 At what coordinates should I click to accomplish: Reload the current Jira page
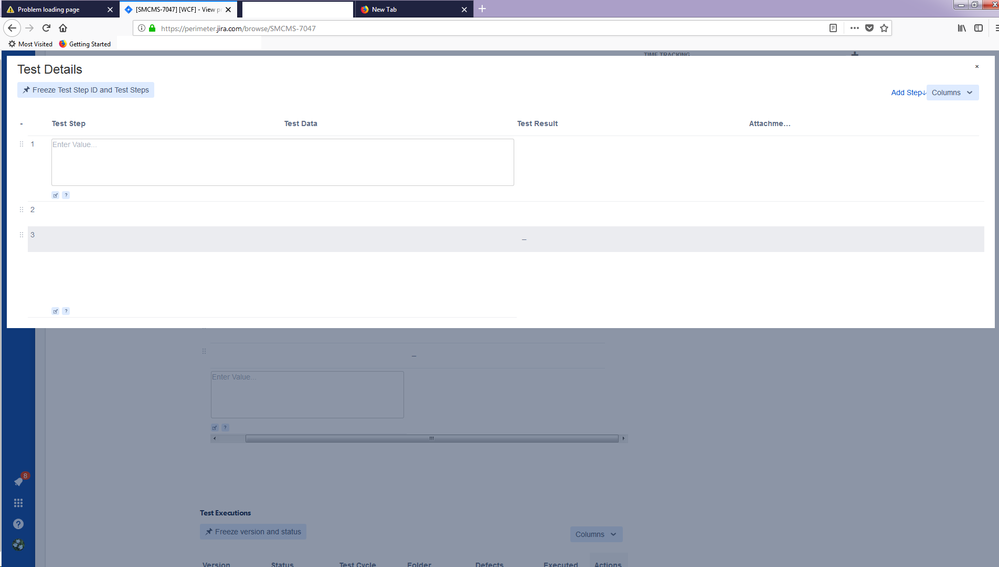46,28
